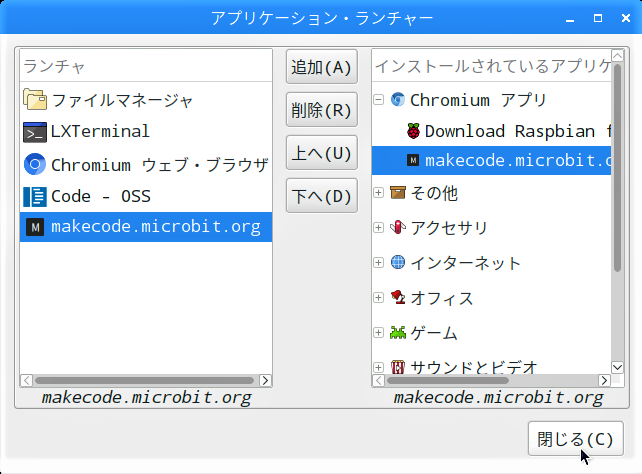Select makecode.microbit.org in the installed applications tree

(x=491, y=160)
